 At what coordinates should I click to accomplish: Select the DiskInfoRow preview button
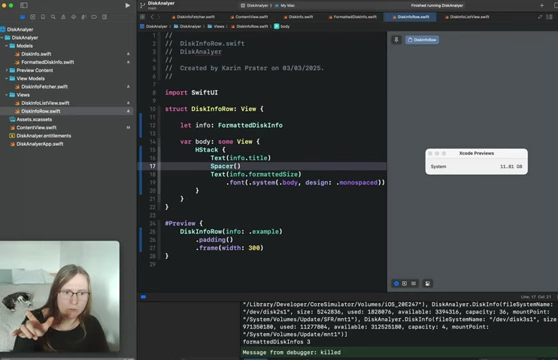(x=422, y=40)
